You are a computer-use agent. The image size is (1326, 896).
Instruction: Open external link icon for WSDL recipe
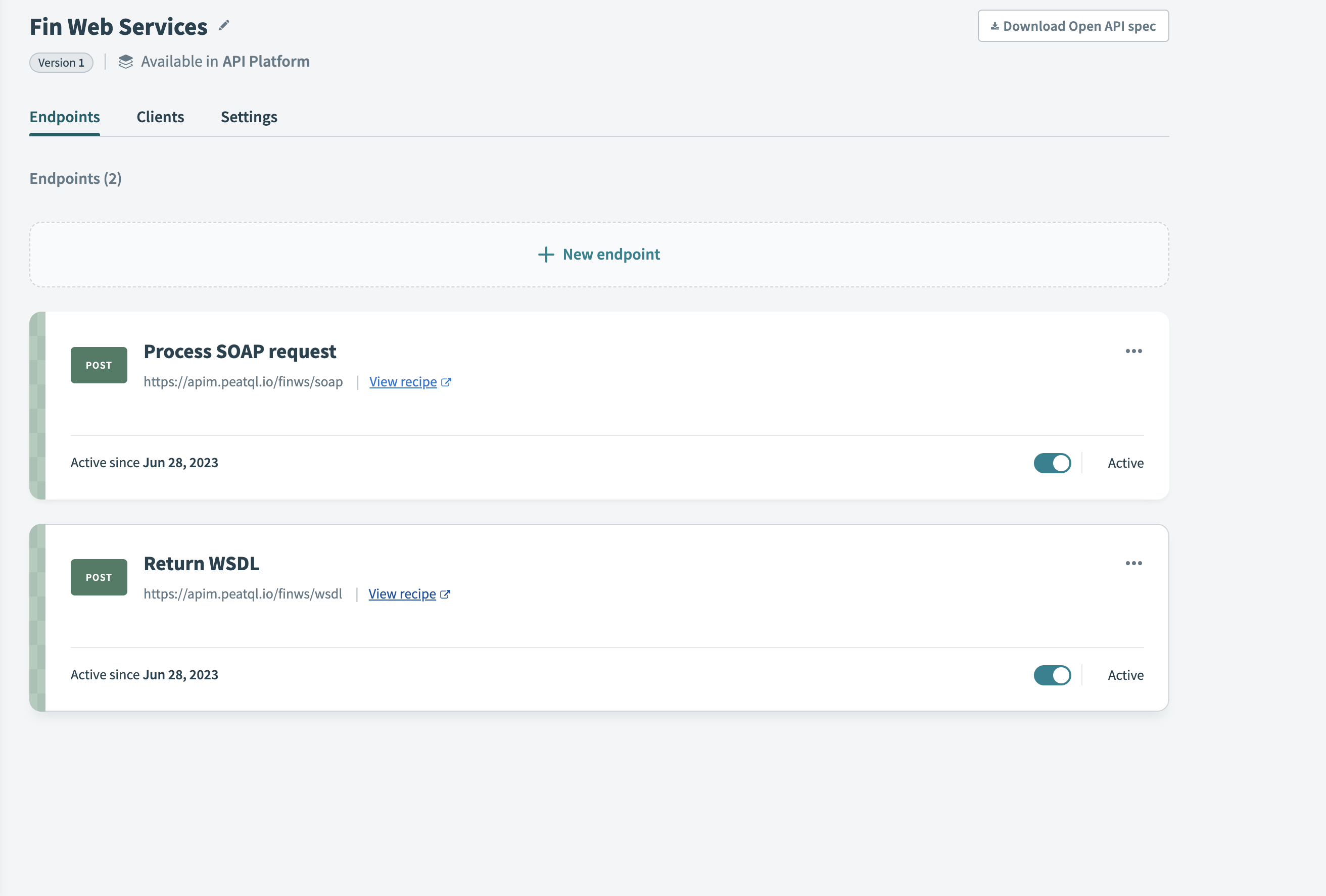click(x=445, y=594)
